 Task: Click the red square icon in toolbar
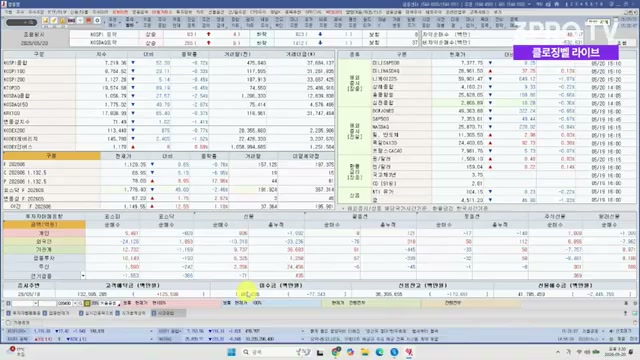click(88, 20)
